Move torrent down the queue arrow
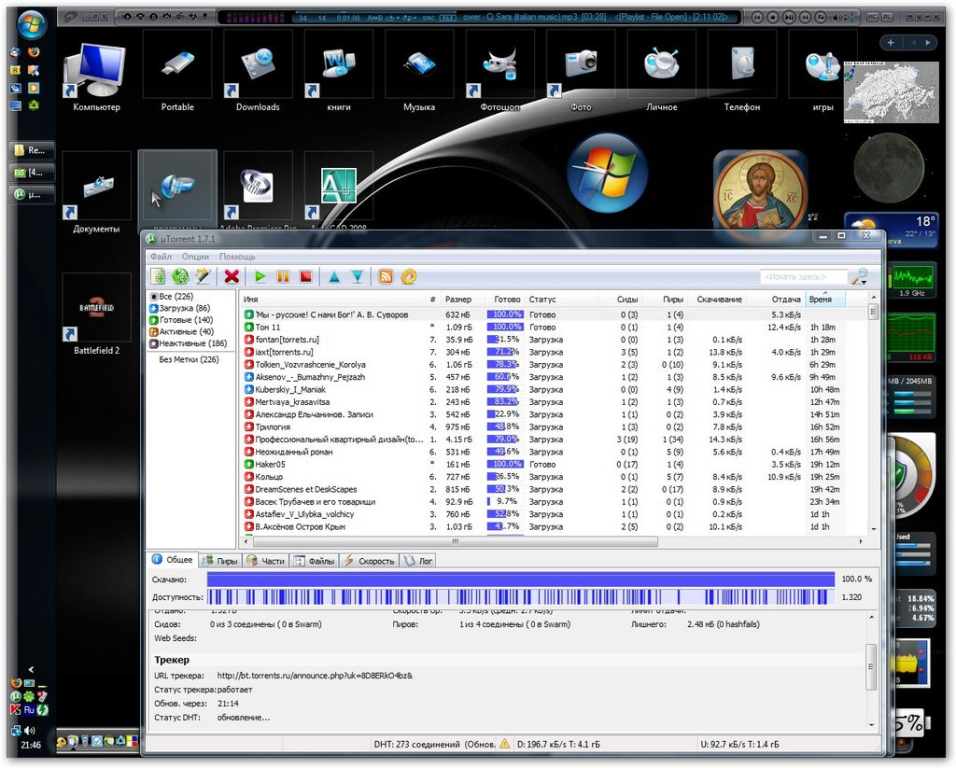Screen dimensions: 956x768 tap(357, 277)
